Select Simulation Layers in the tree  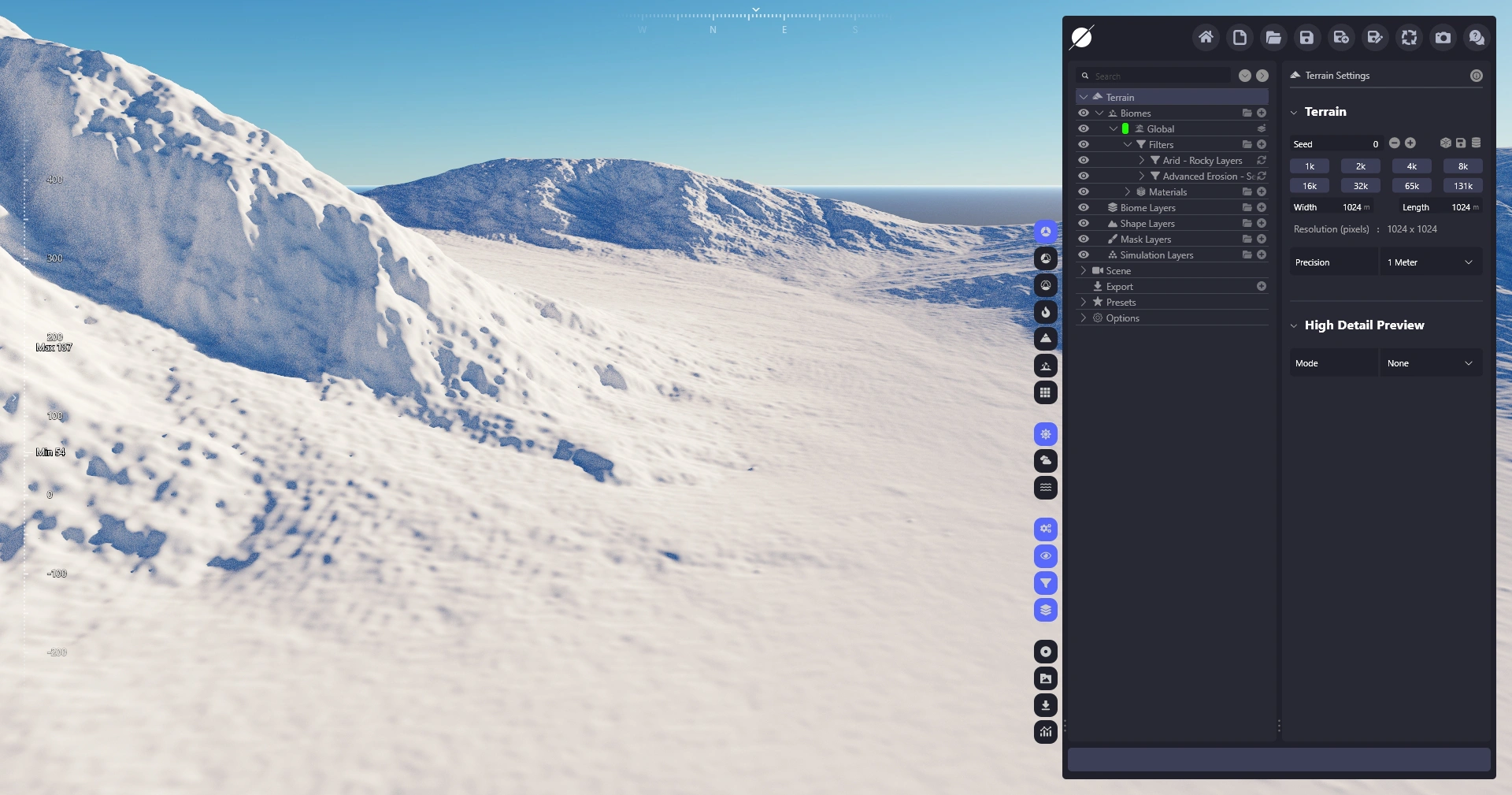[x=1156, y=255]
